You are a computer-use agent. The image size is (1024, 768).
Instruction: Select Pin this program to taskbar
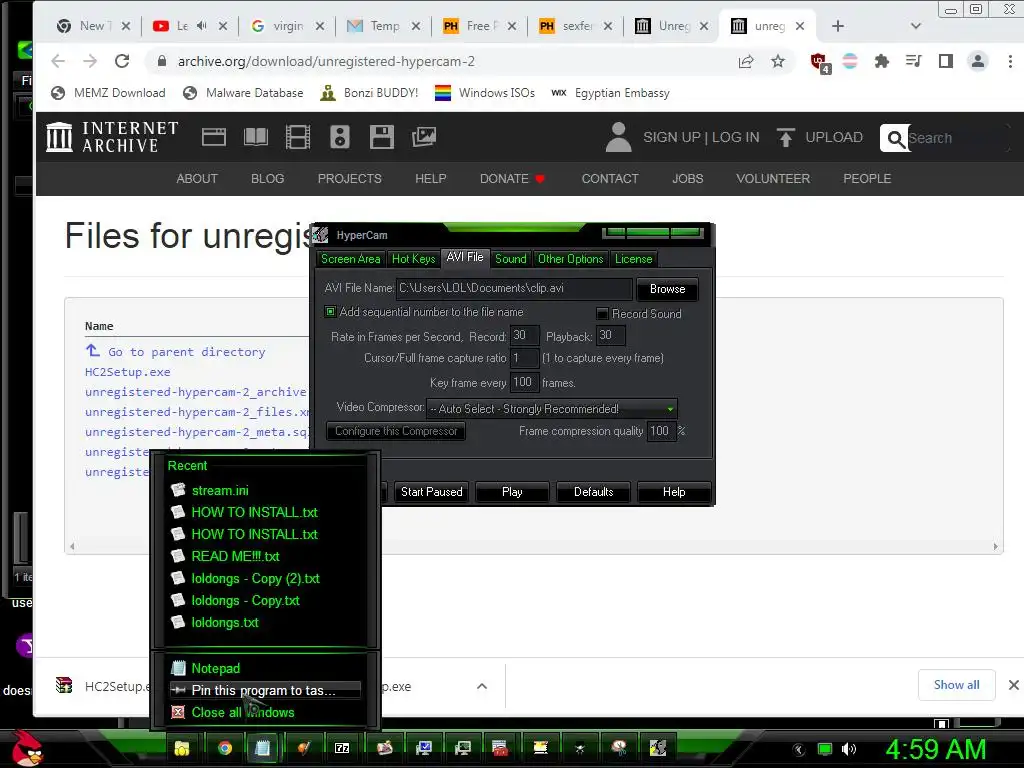(265, 690)
